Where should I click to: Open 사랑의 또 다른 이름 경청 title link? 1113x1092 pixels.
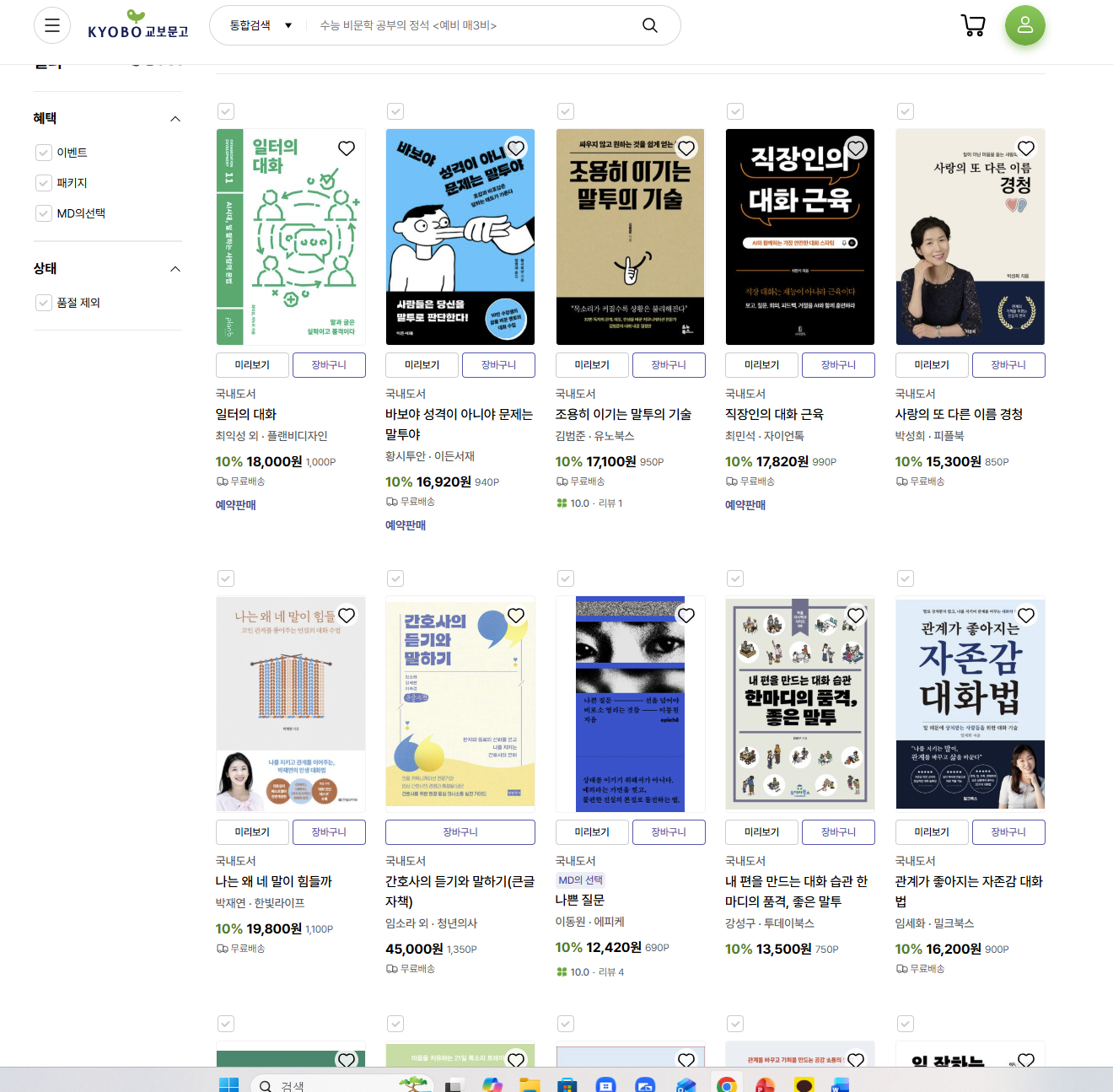[x=959, y=414]
